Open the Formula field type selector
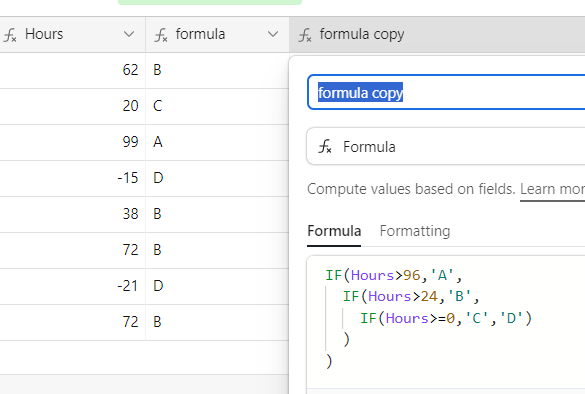This screenshot has width=585, height=394. 446,146
